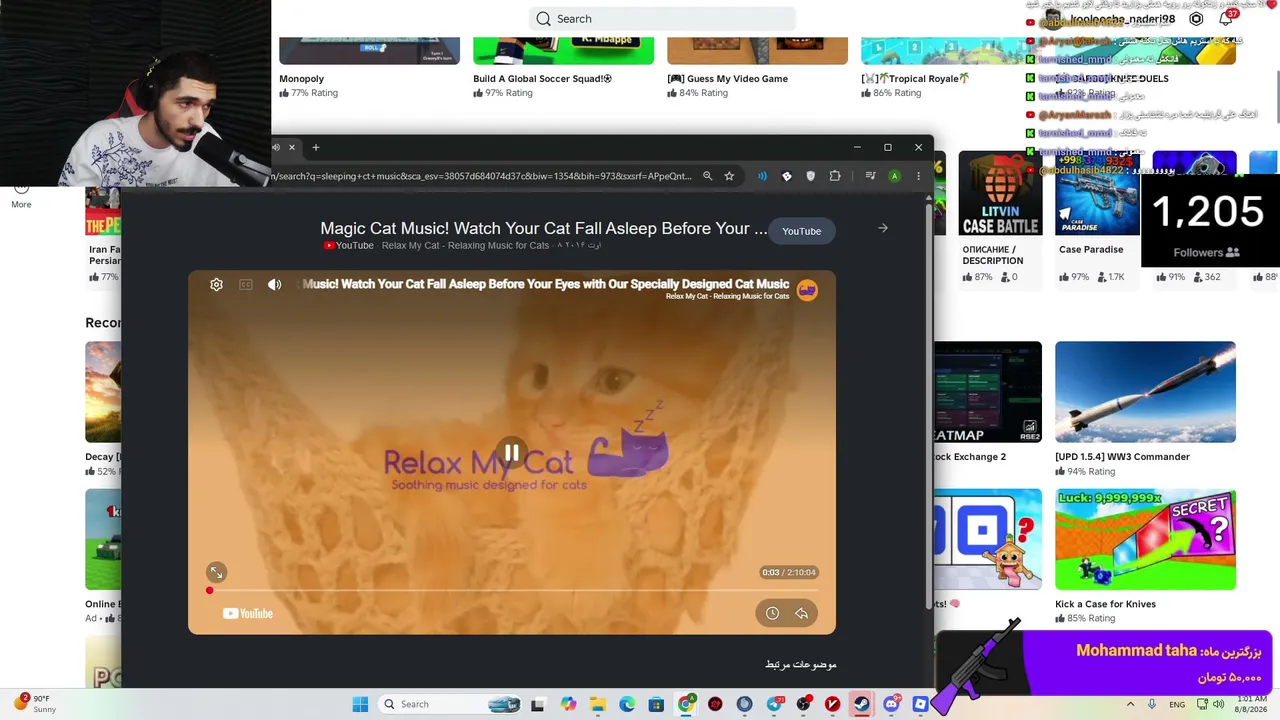Open the More sidebar item
The width and height of the screenshot is (1280, 720).
tap(21, 196)
